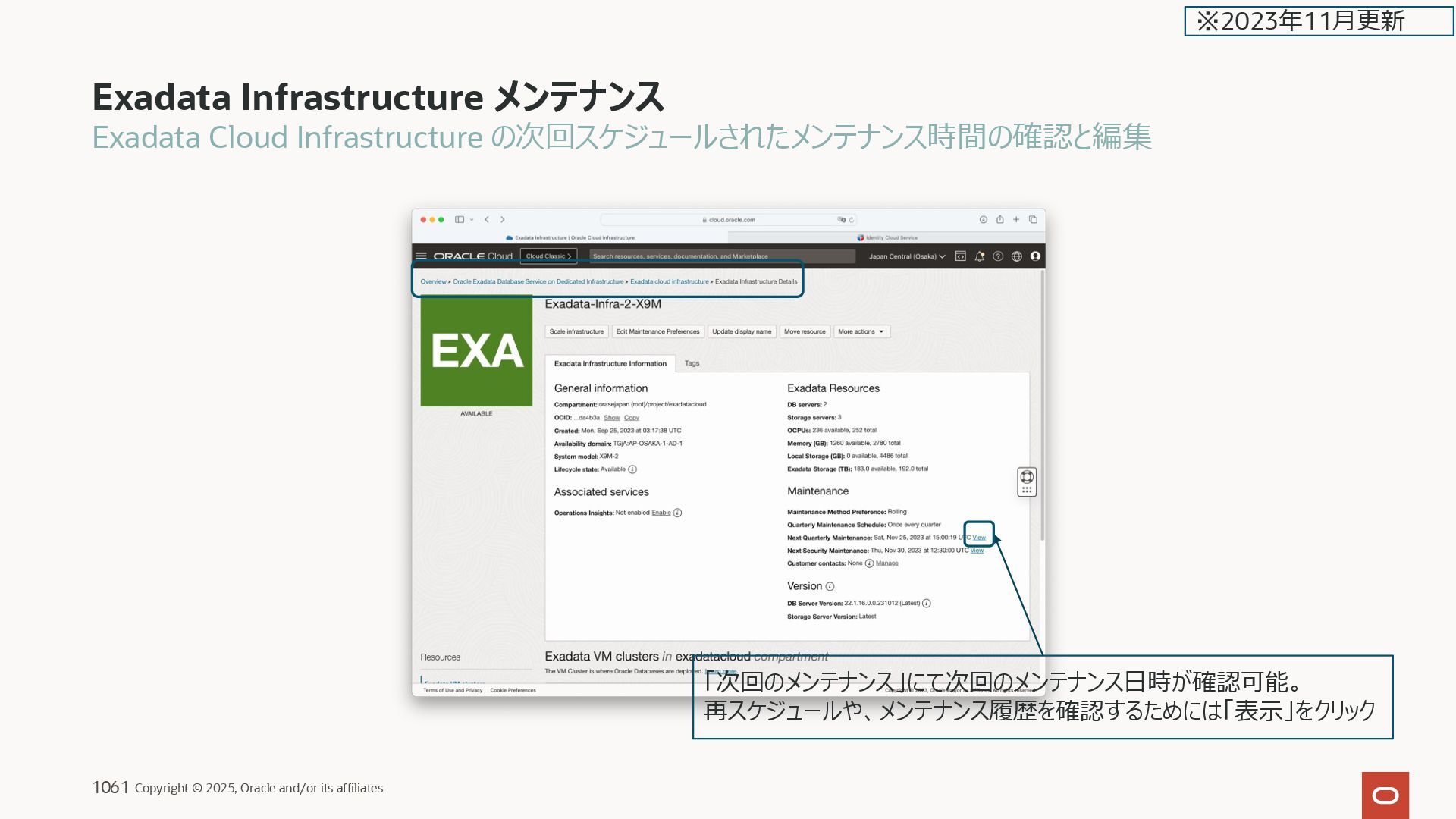Click the help question mark icon
The width and height of the screenshot is (1456, 819).
click(998, 256)
